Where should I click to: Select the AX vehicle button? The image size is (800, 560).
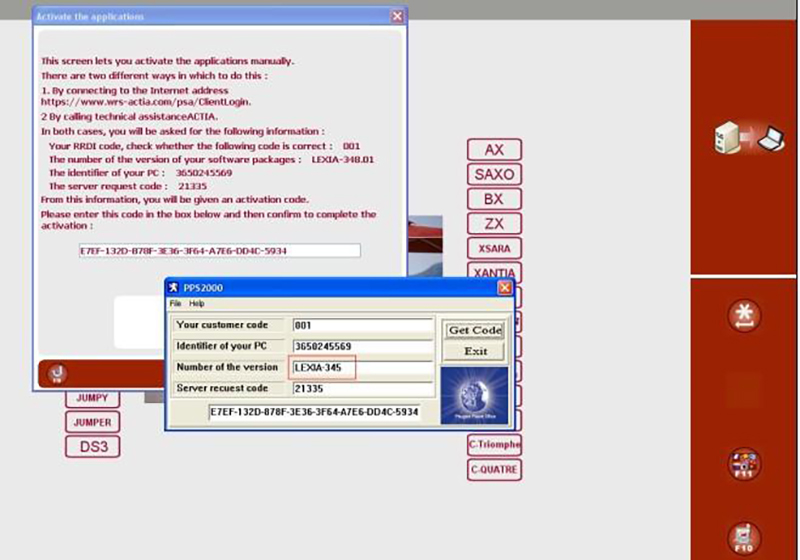494,150
